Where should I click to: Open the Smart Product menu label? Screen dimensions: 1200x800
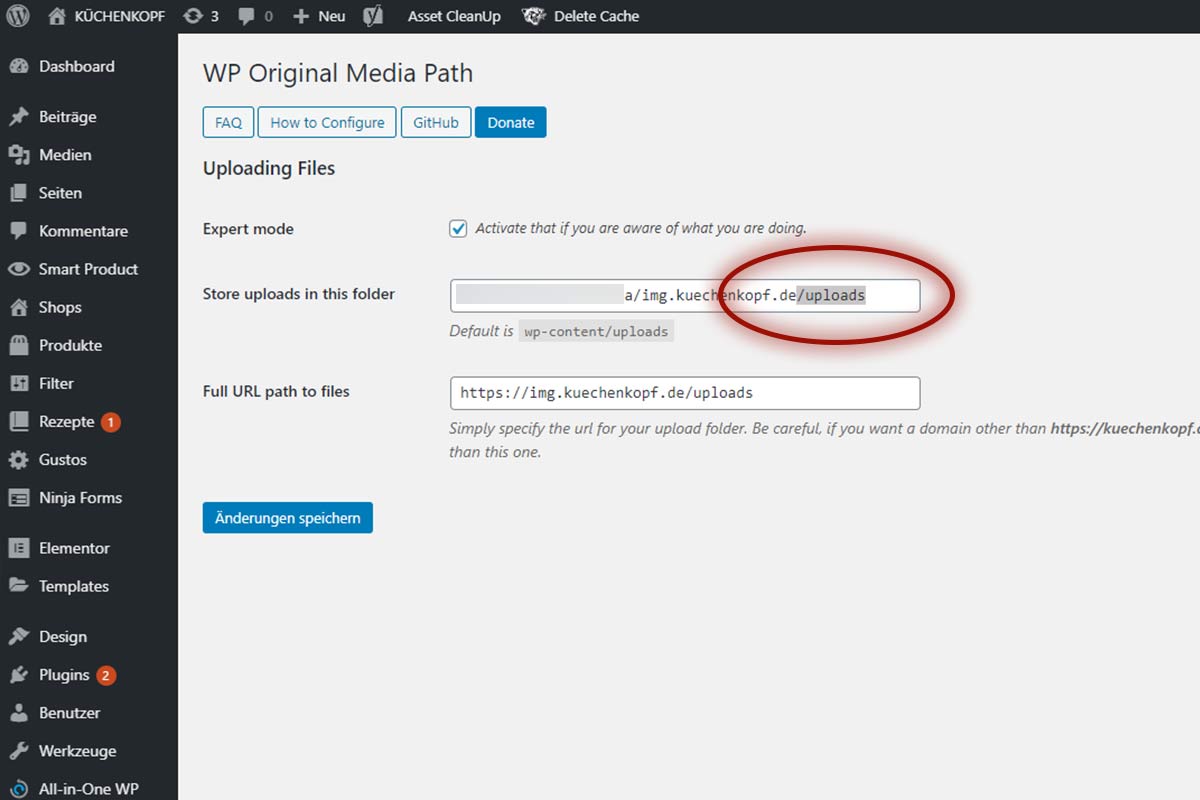click(88, 269)
